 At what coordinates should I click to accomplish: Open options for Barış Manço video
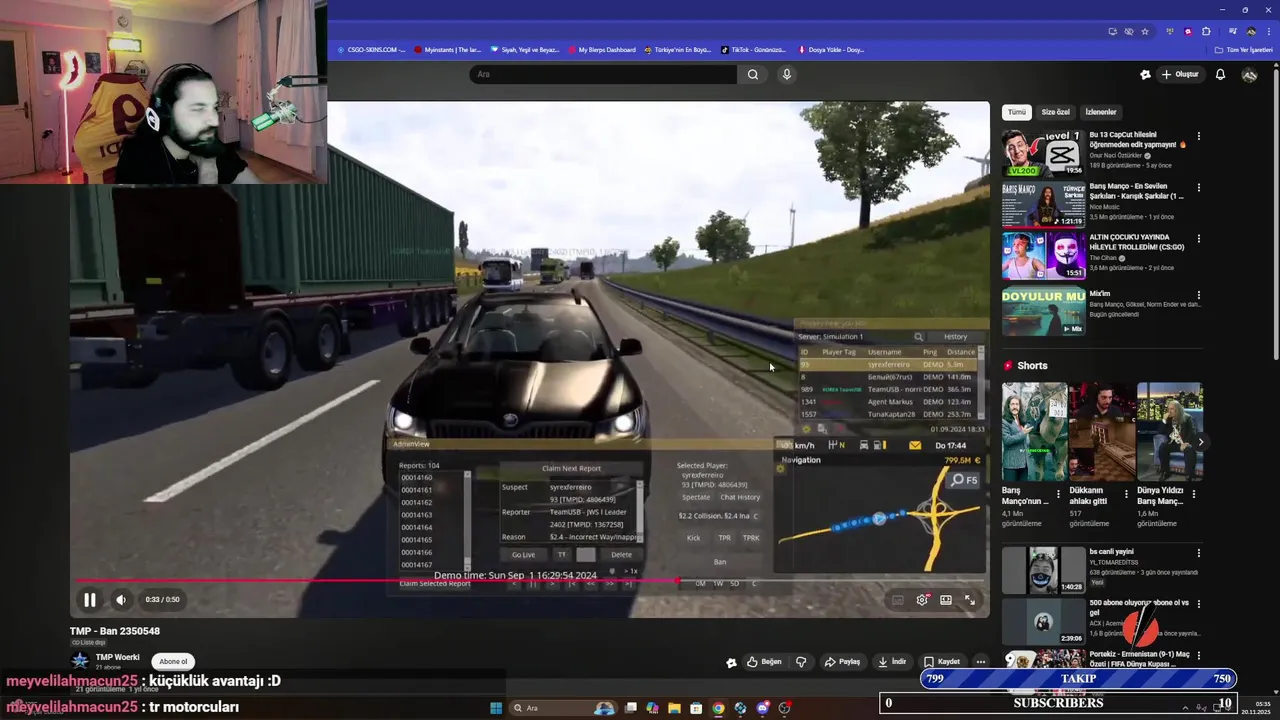pos(1199,187)
